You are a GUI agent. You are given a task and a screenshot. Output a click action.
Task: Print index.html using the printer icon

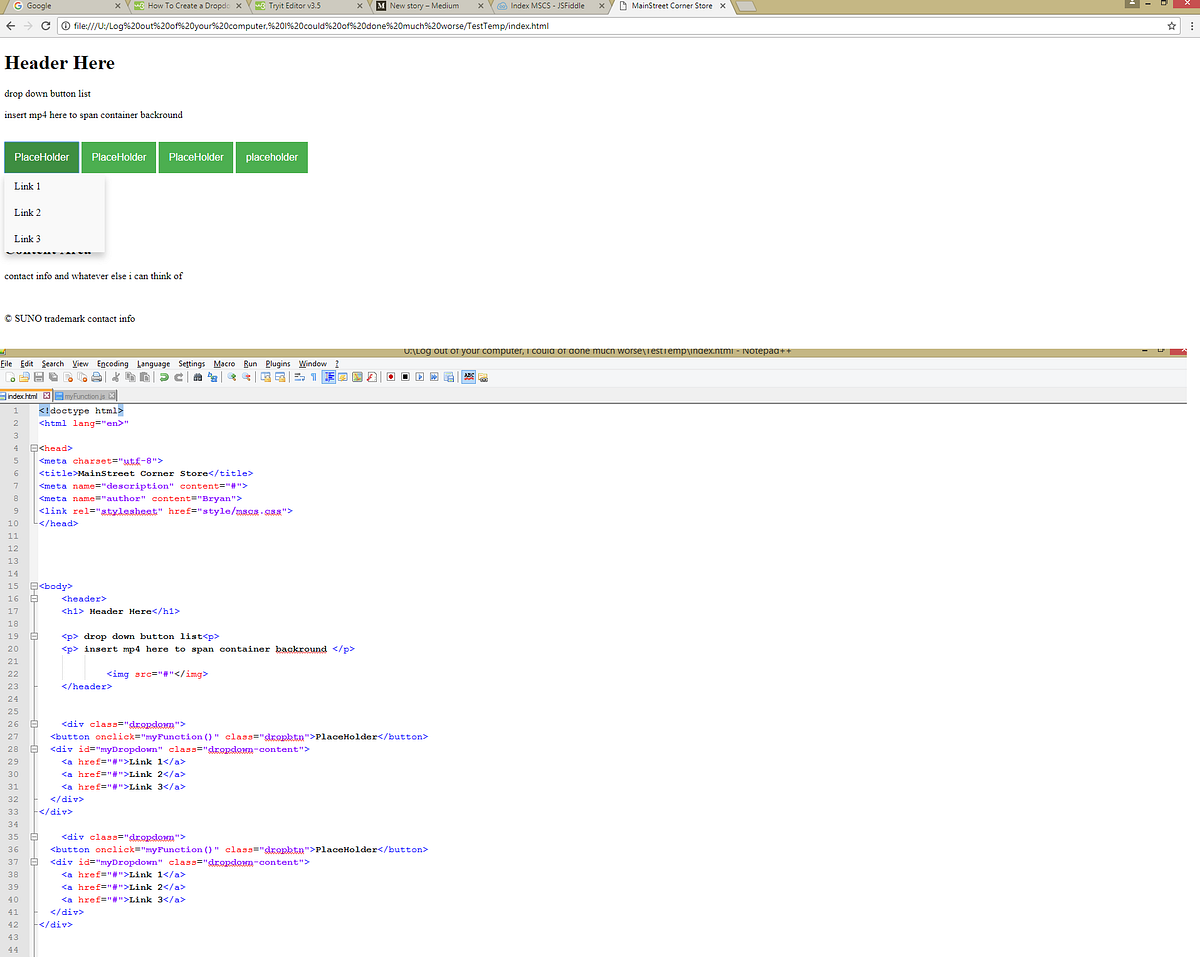tap(96, 377)
